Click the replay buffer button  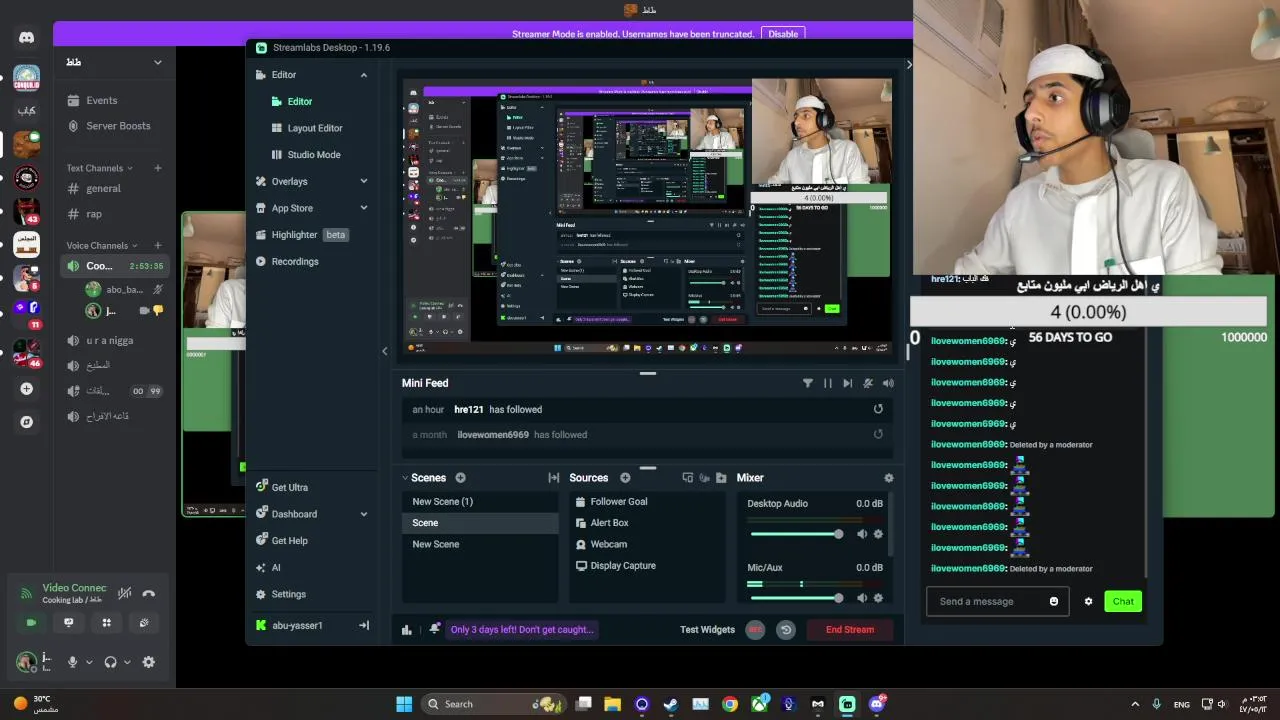pyautogui.click(x=786, y=630)
